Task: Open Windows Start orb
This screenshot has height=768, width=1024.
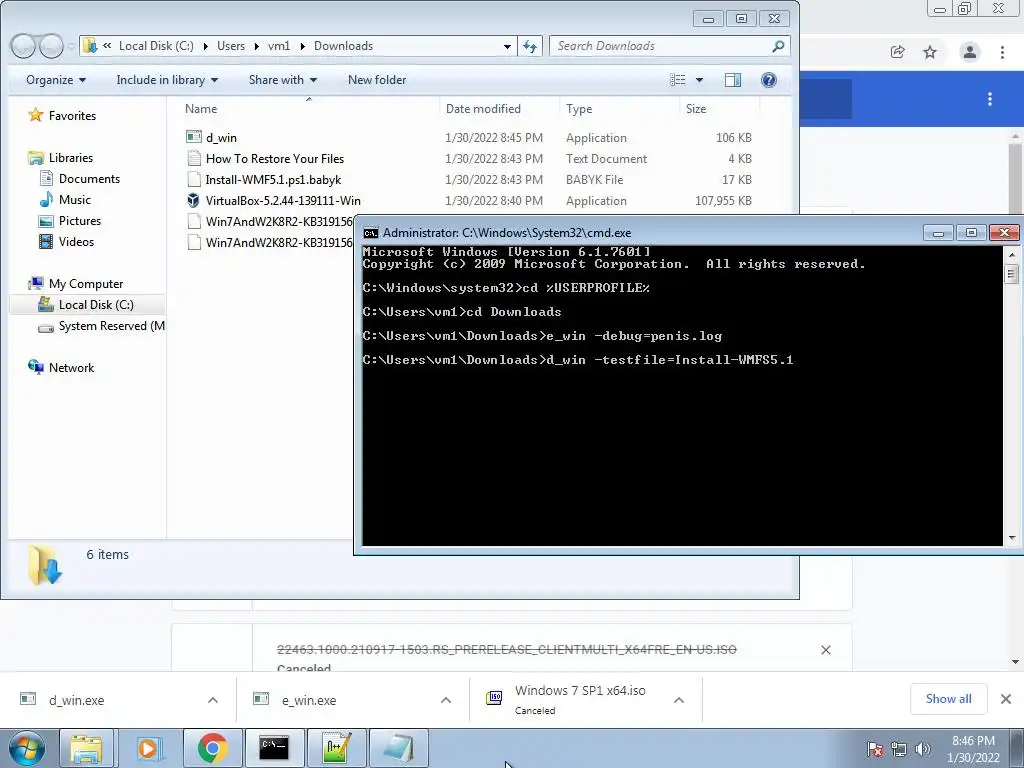Action: [x=27, y=748]
